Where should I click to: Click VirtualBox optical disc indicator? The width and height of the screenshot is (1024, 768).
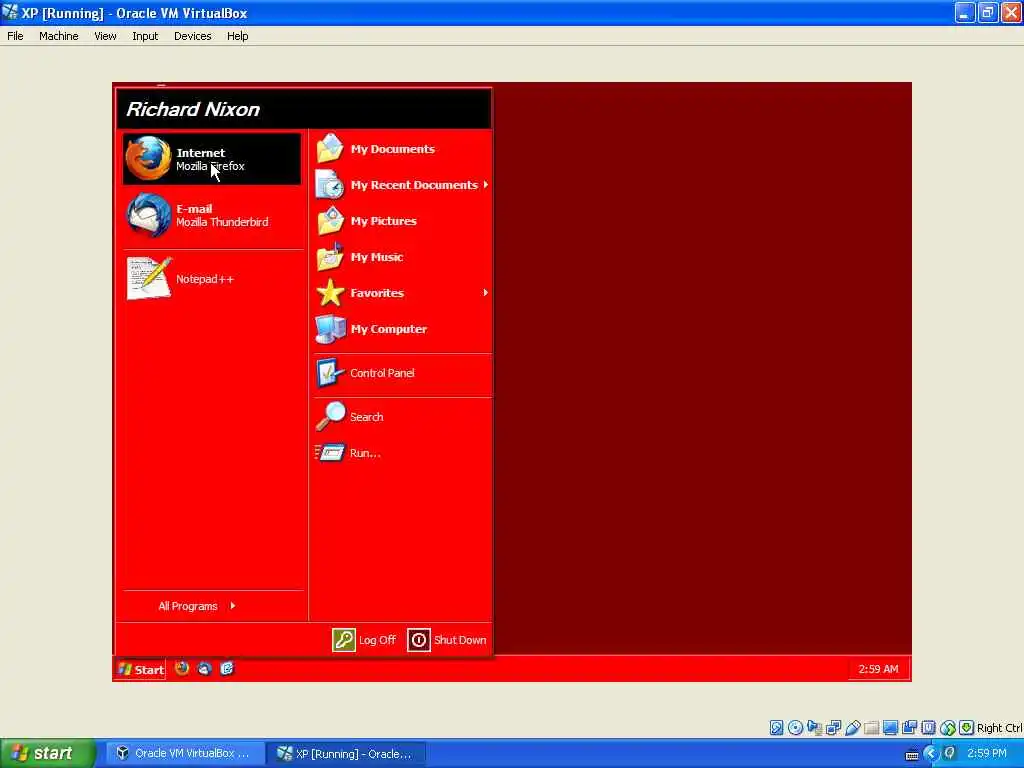coord(795,728)
